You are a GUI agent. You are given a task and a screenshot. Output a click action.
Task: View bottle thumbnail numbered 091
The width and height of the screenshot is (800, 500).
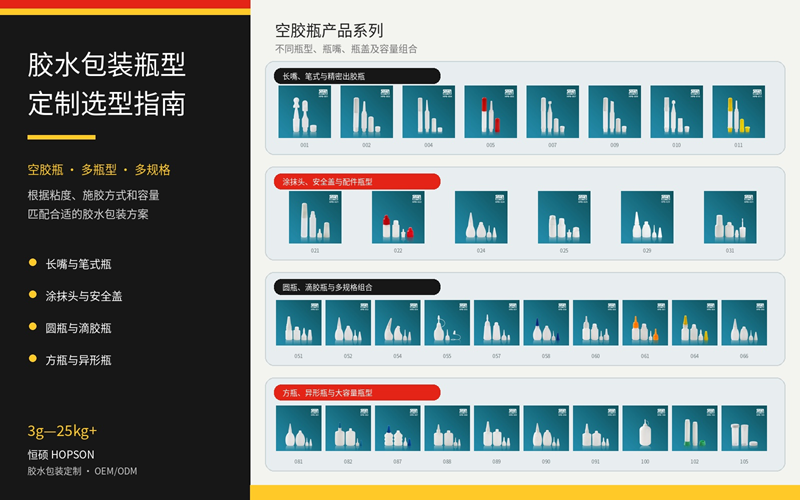tap(595, 429)
